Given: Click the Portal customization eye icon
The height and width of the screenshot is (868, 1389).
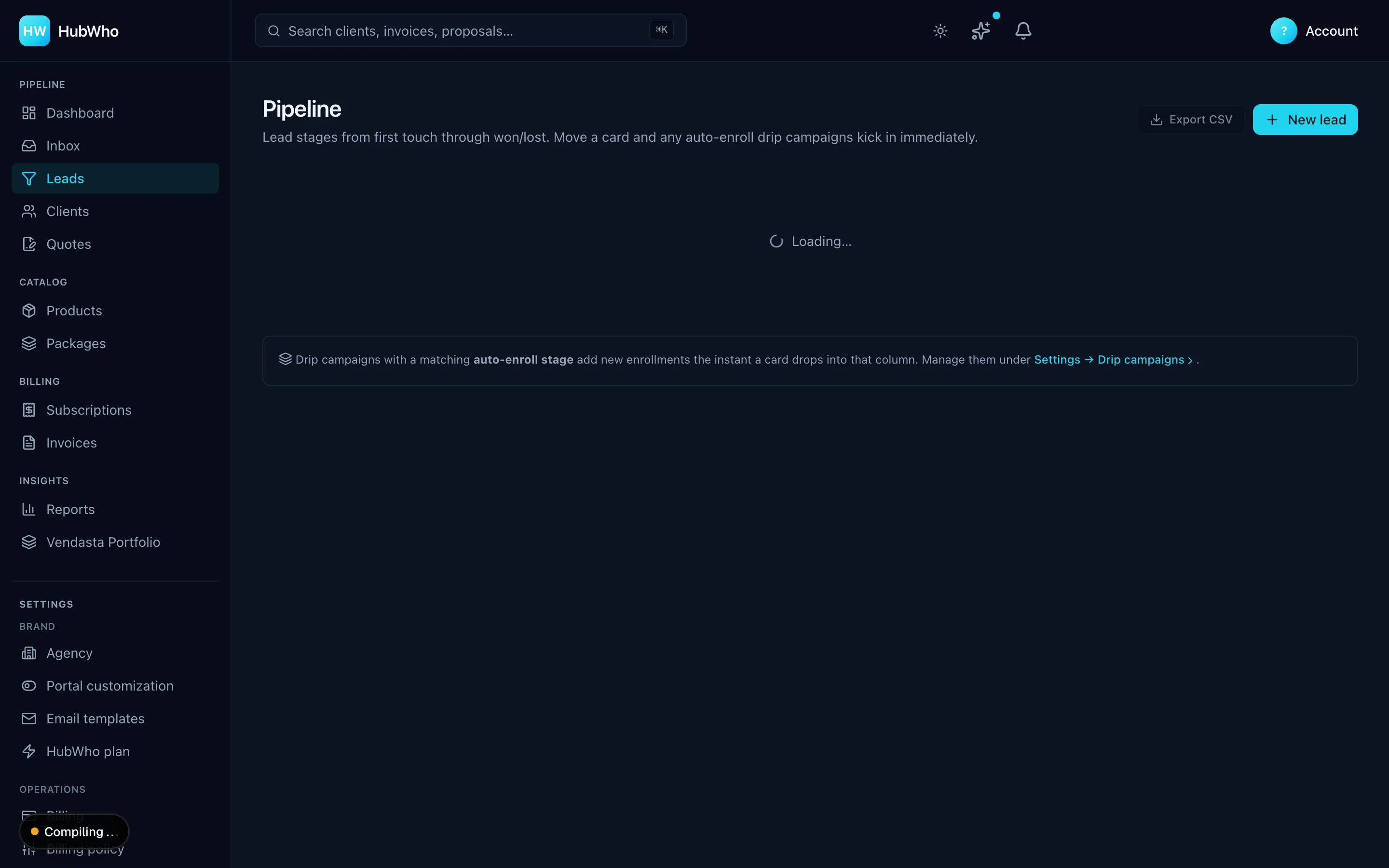Looking at the screenshot, I should (29, 686).
